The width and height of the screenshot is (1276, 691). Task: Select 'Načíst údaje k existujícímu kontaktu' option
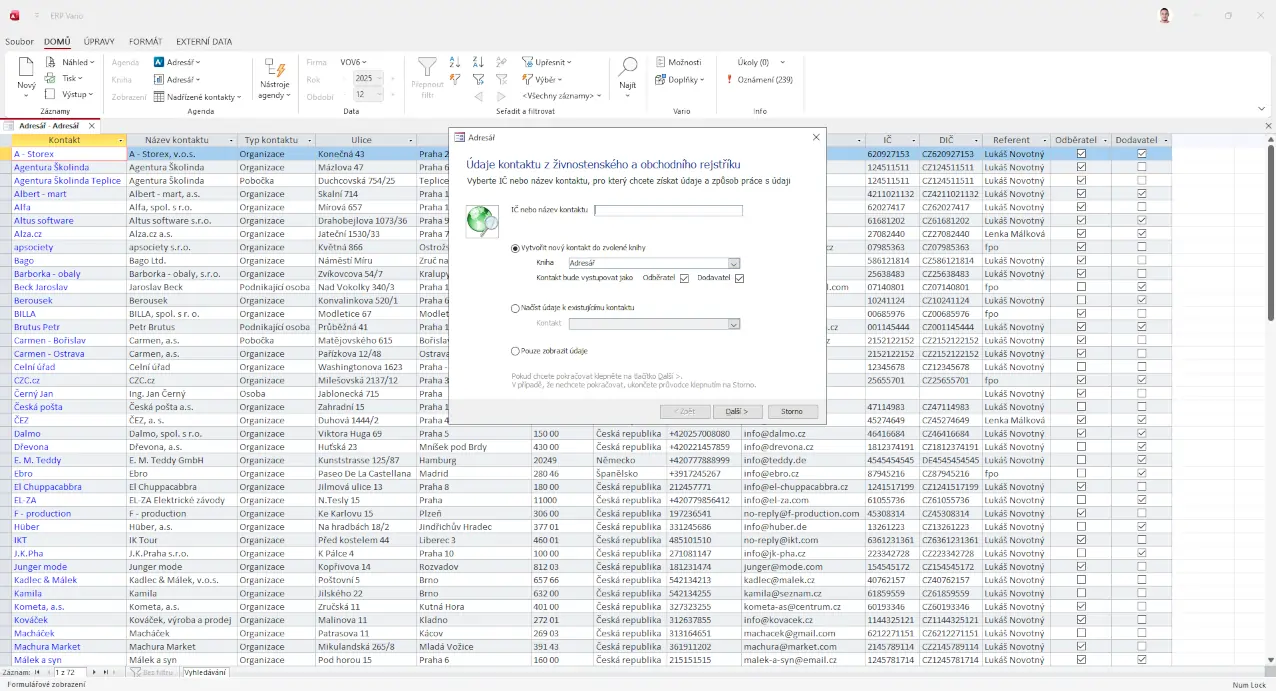click(515, 308)
